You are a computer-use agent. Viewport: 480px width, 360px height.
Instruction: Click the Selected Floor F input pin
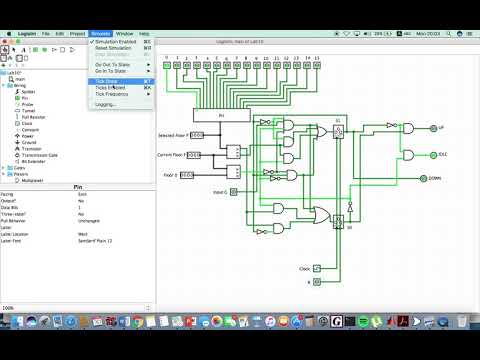tap(197, 135)
